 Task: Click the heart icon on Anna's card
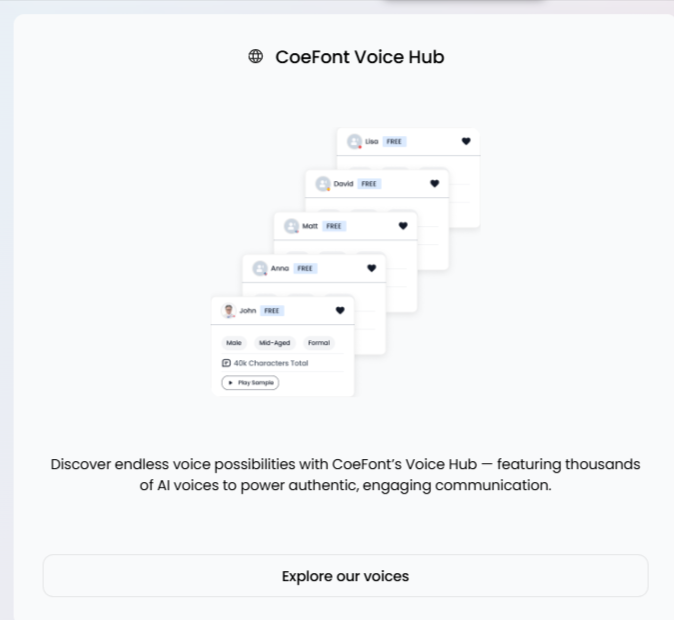point(371,268)
